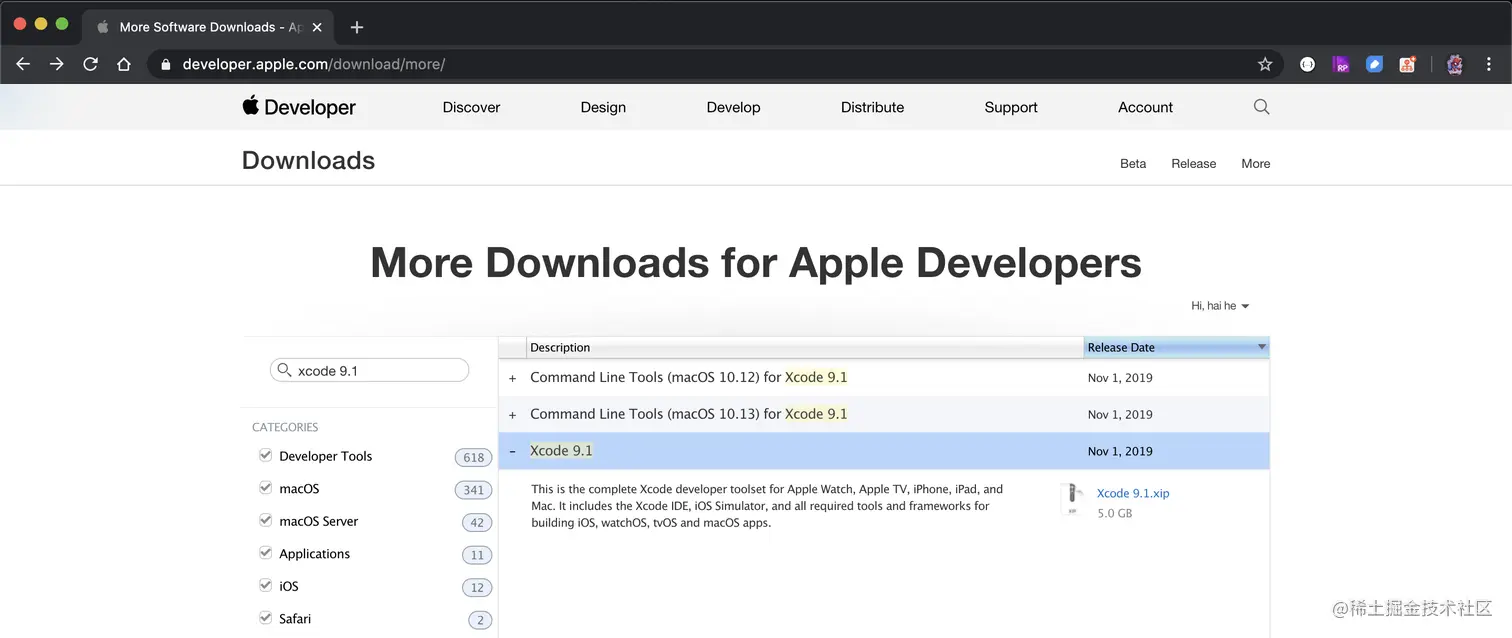
Task: Open the Chrome three-dot menu
Action: tap(1490, 64)
